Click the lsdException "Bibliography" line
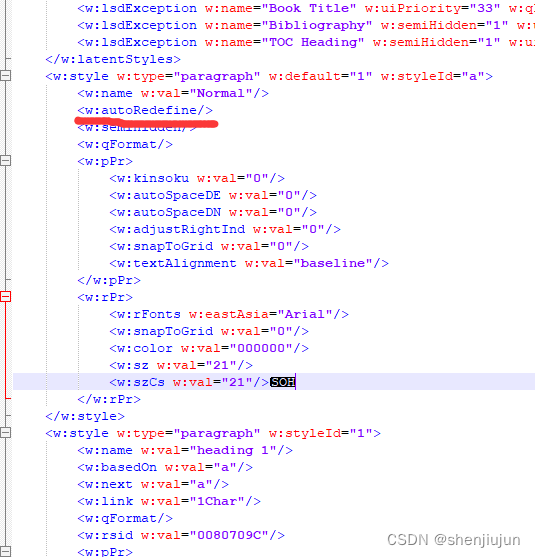 pos(306,25)
